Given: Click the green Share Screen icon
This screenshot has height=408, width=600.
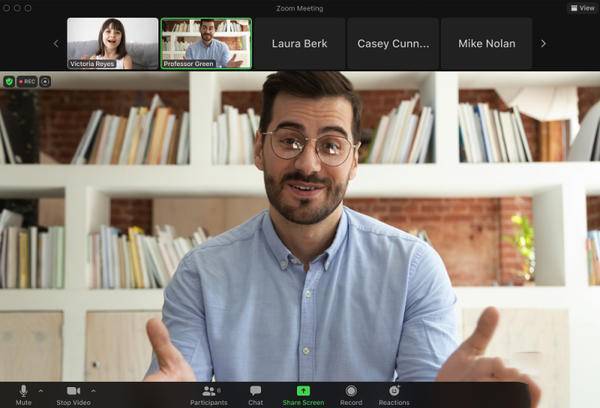Looking at the screenshot, I should coord(303,390).
